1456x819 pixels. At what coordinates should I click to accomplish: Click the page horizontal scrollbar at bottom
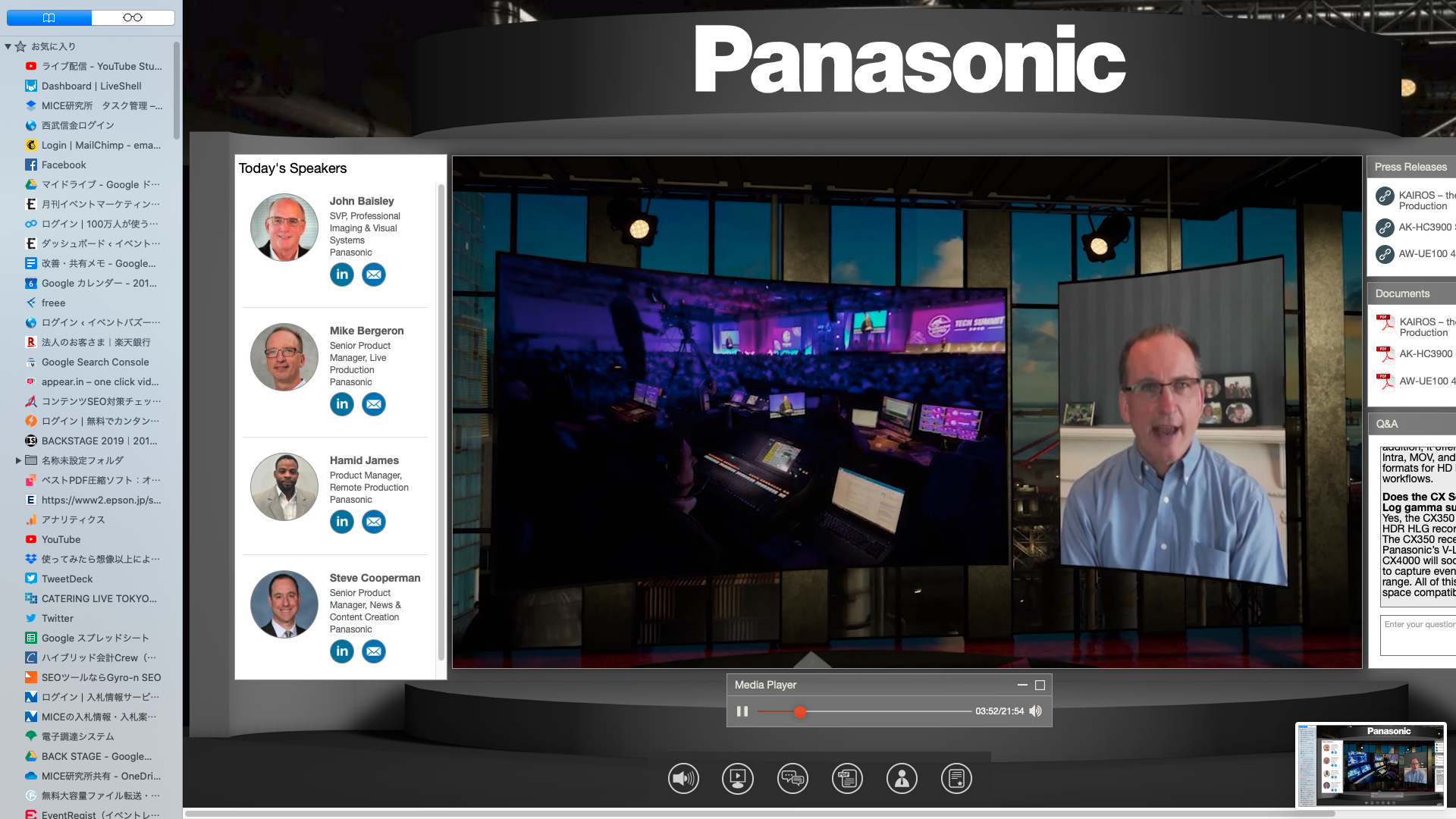pos(760,814)
